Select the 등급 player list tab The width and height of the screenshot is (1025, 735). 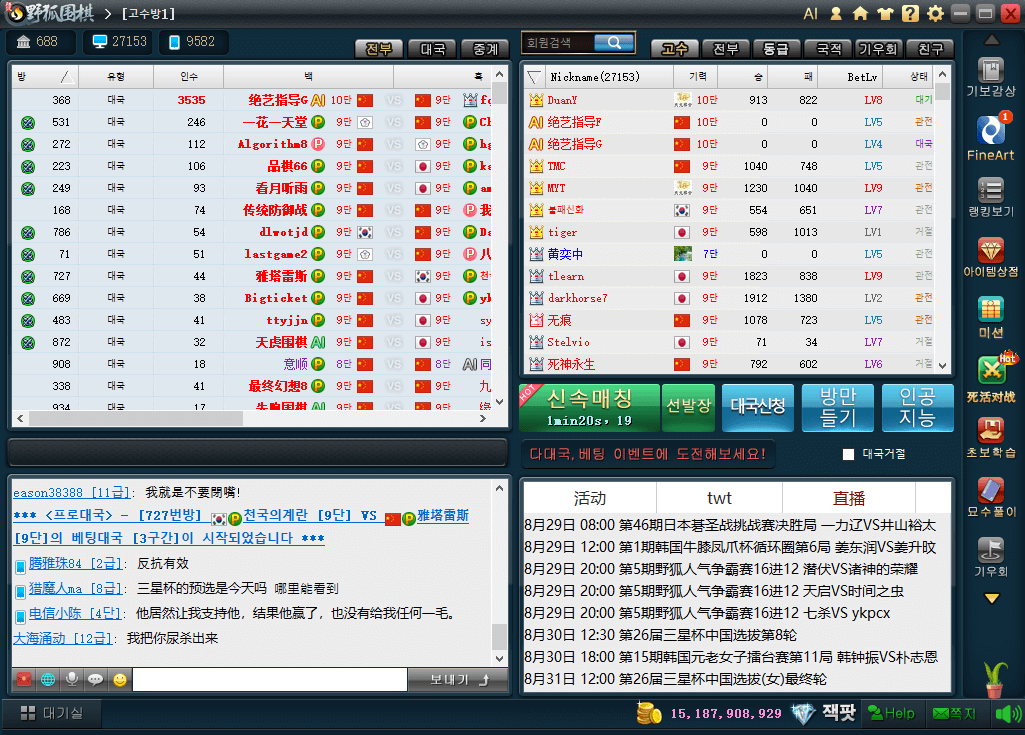click(776, 49)
